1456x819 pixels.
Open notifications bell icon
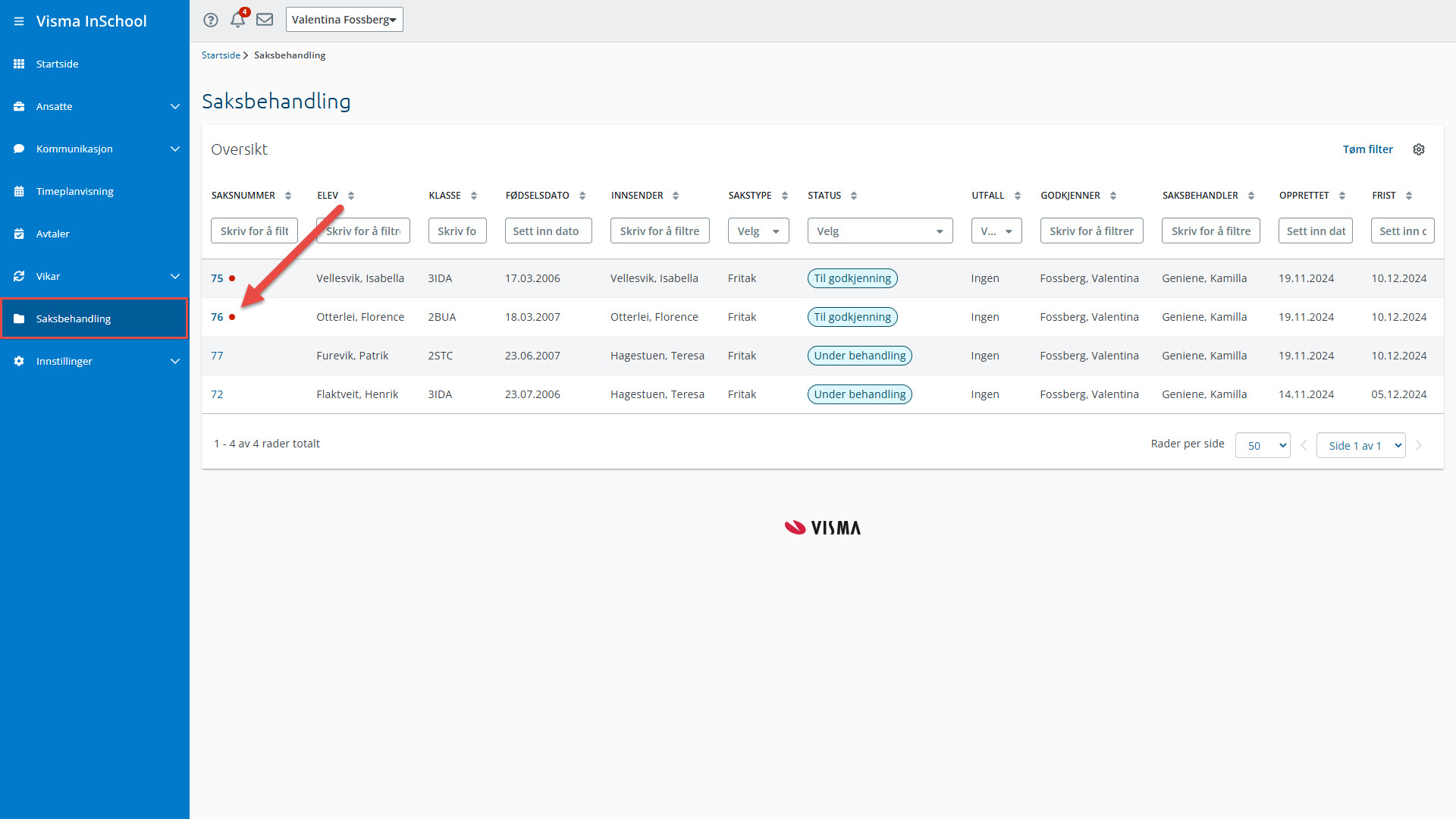point(238,20)
